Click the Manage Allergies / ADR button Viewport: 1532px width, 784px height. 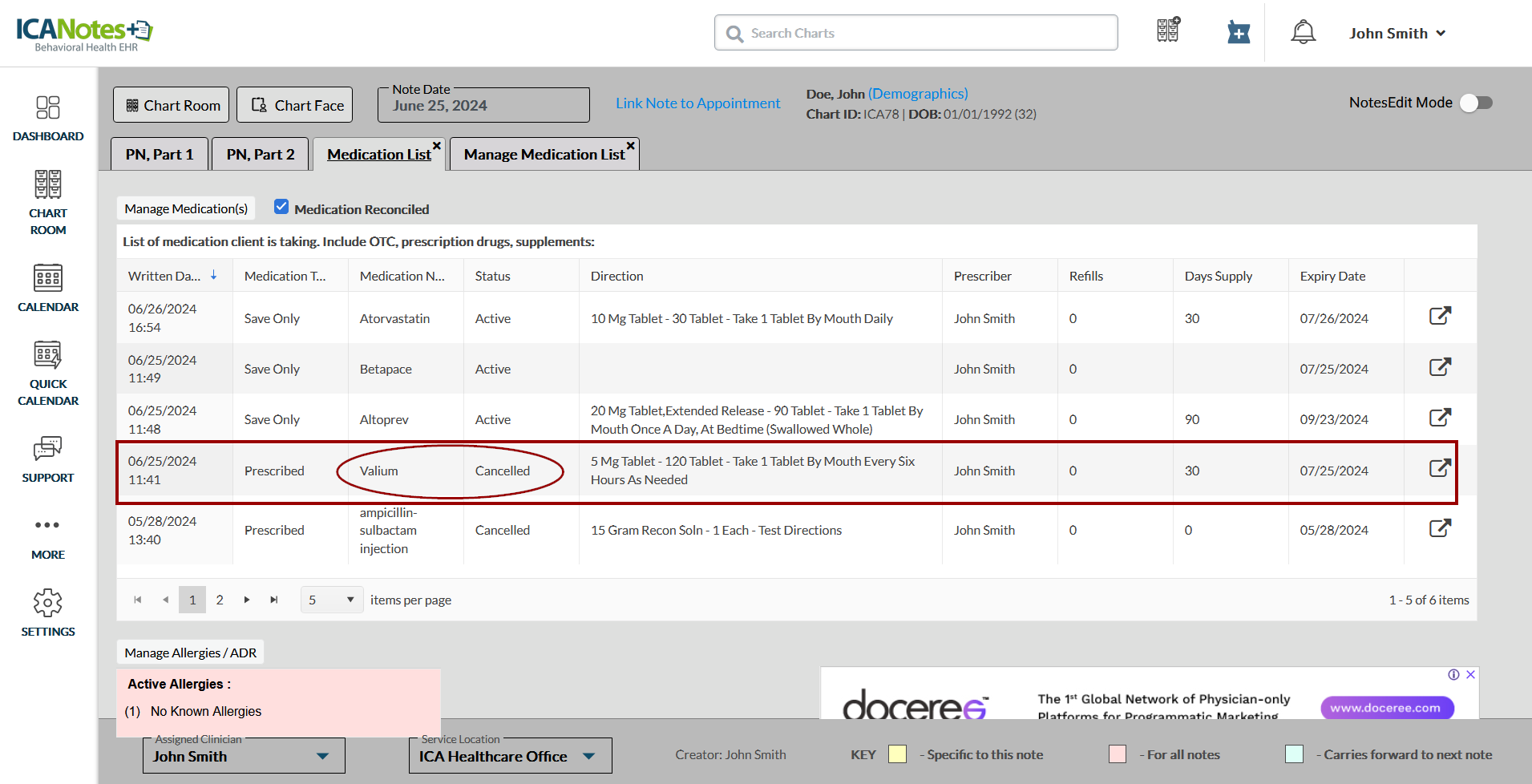(x=191, y=653)
